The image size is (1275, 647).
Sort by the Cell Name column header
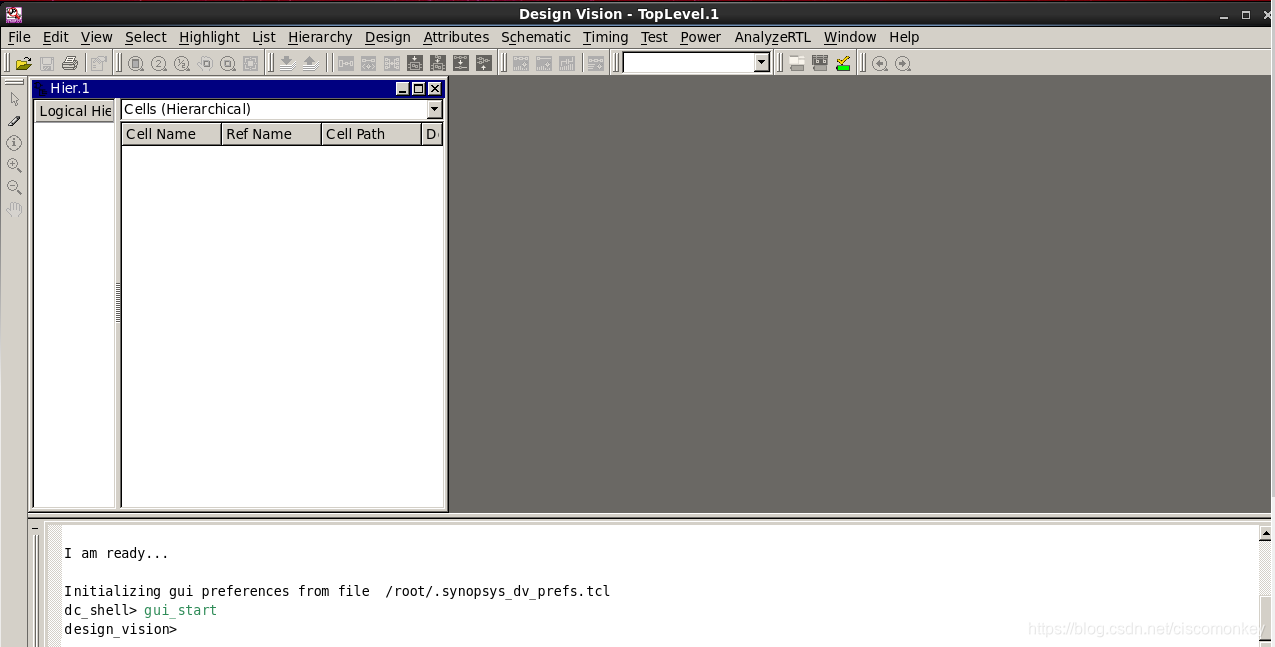171,134
